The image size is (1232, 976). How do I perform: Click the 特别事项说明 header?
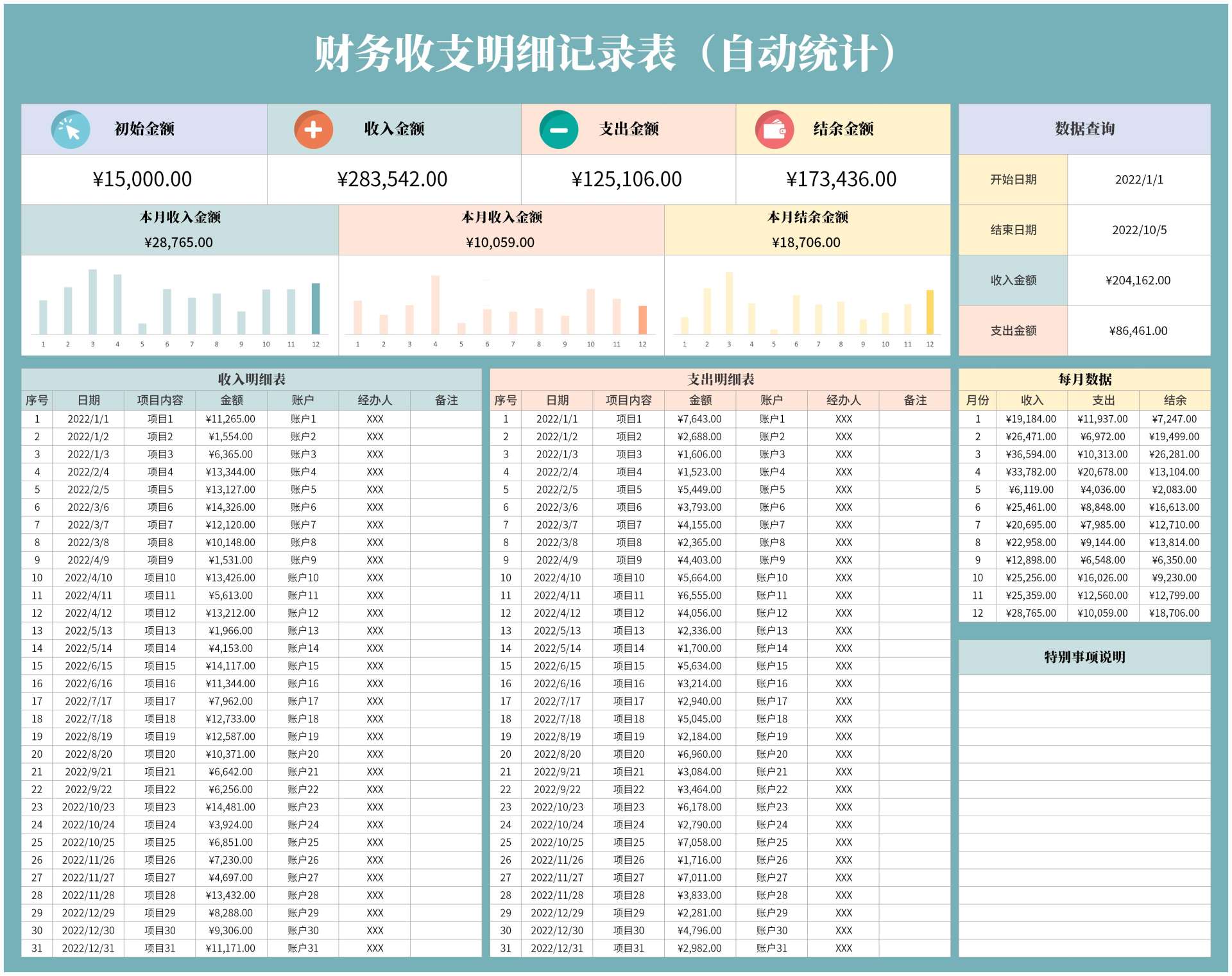(1084, 657)
